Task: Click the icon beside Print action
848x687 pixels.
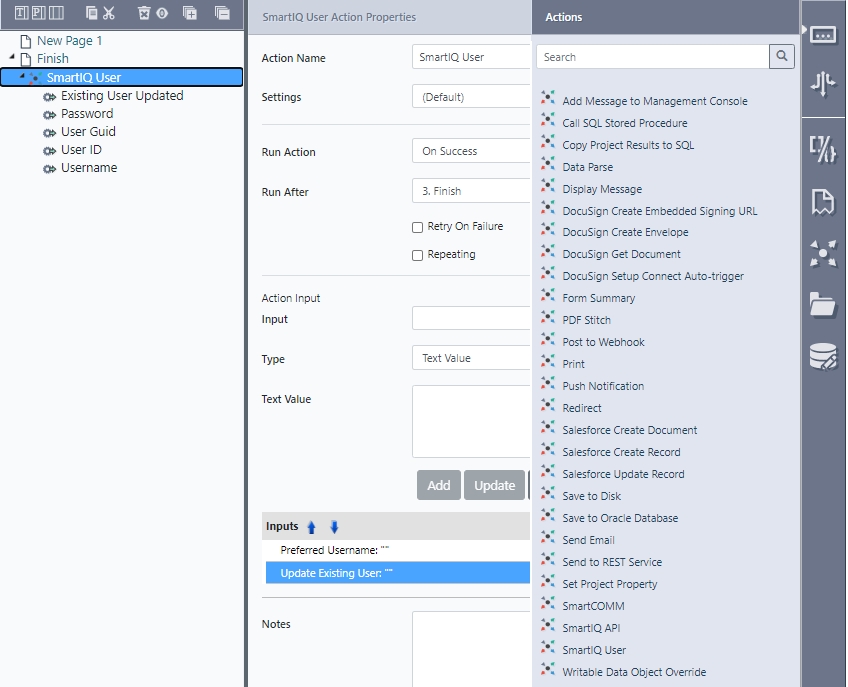Action: pos(548,361)
